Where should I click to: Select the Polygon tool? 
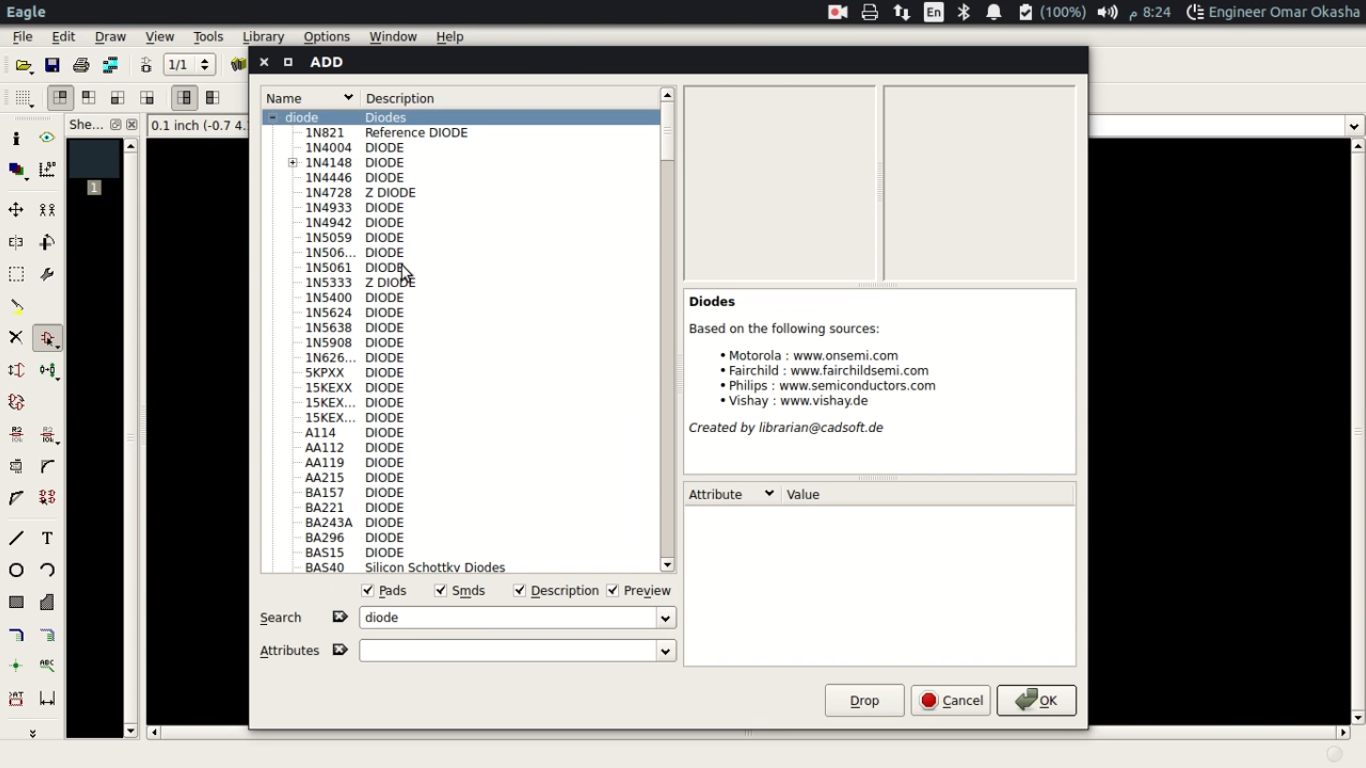click(x=47, y=602)
